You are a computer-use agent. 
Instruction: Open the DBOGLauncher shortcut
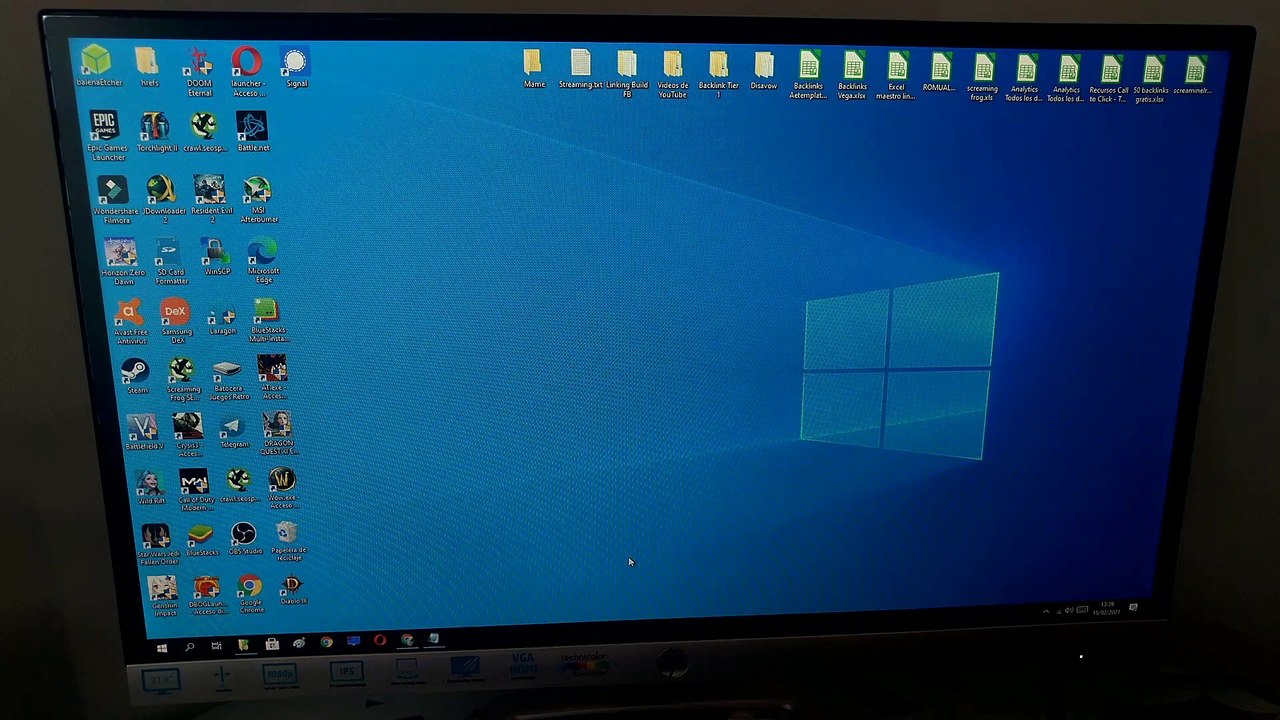[207, 595]
